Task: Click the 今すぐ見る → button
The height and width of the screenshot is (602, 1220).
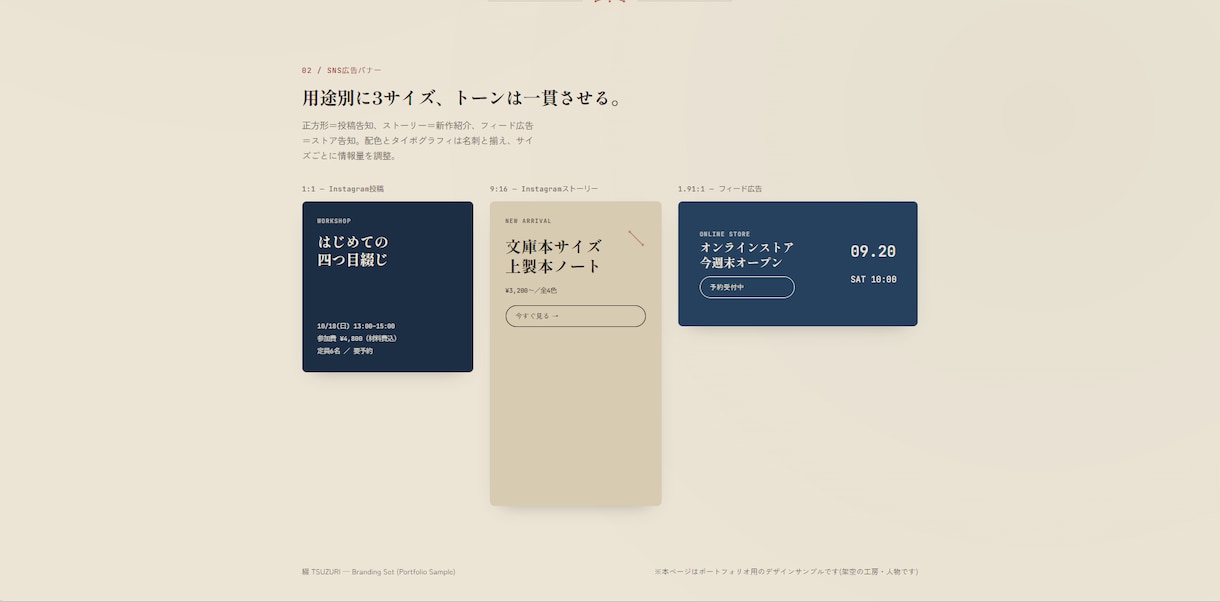Action: pyautogui.click(x=575, y=316)
